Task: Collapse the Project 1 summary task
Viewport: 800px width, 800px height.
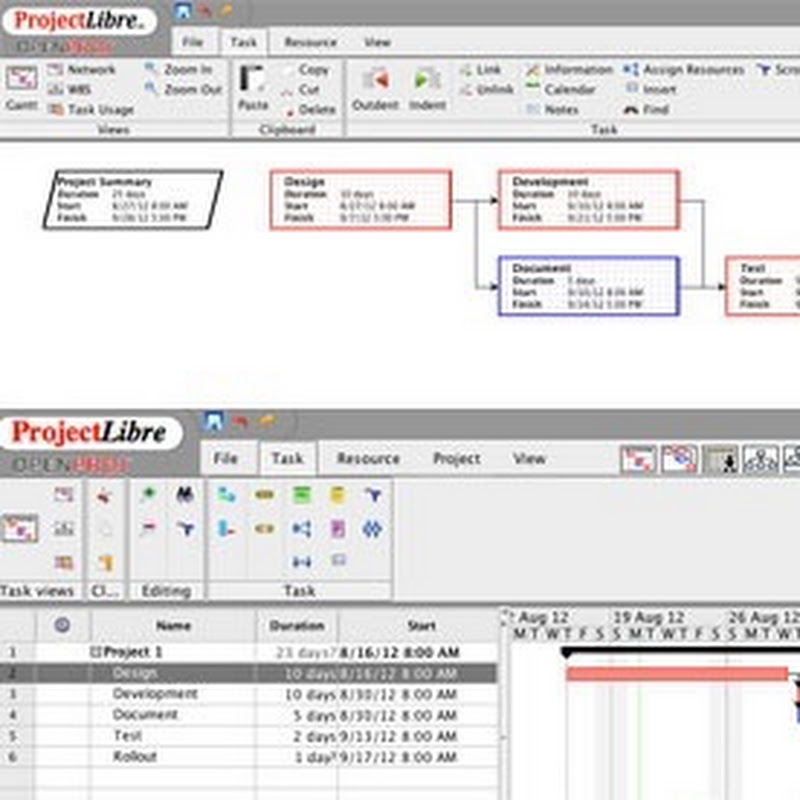Action: tap(97, 652)
